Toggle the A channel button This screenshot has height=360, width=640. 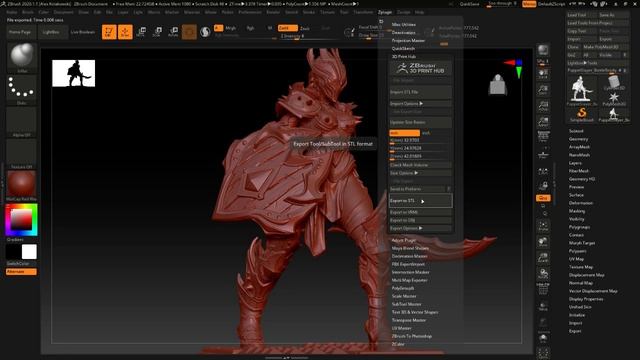tap(218, 28)
